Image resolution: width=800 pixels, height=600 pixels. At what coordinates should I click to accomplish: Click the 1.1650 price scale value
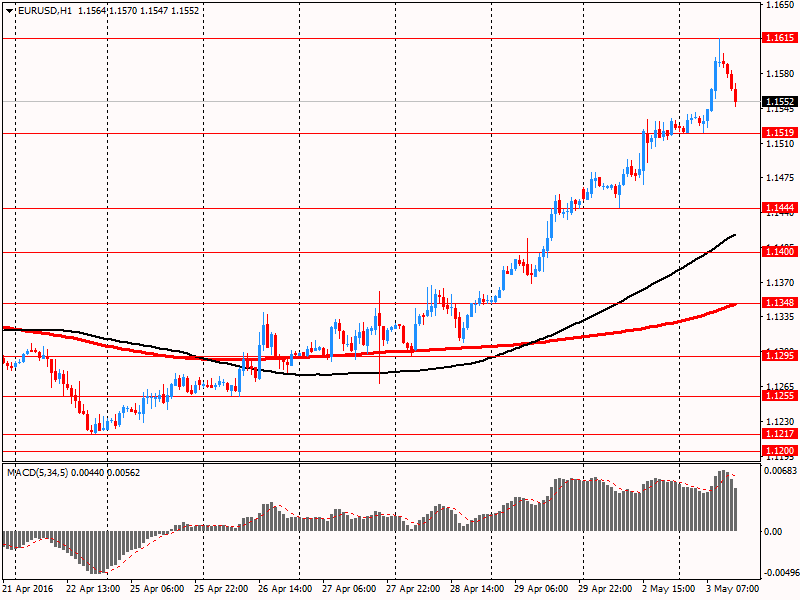click(780, 5)
